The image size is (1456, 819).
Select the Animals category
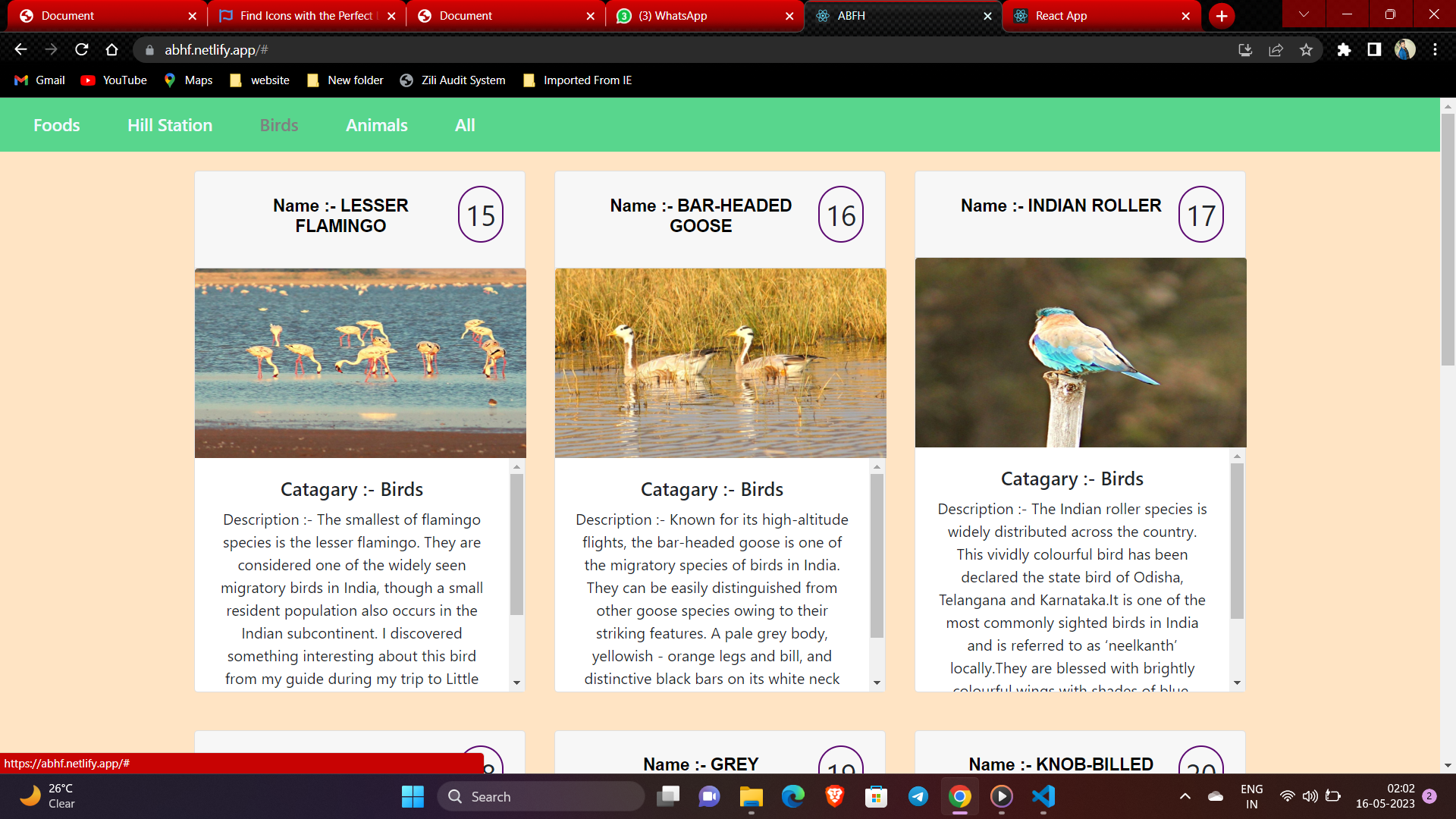tap(377, 125)
